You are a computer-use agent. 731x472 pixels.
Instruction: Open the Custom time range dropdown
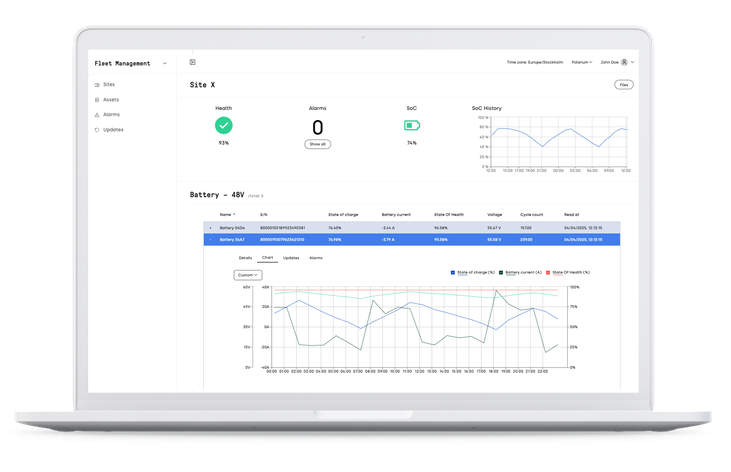pyautogui.click(x=247, y=274)
